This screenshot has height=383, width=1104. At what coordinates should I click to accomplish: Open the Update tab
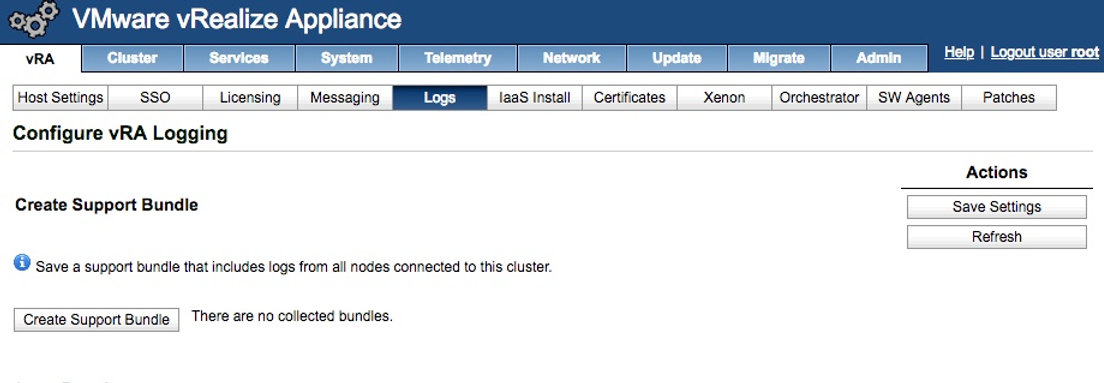click(677, 58)
